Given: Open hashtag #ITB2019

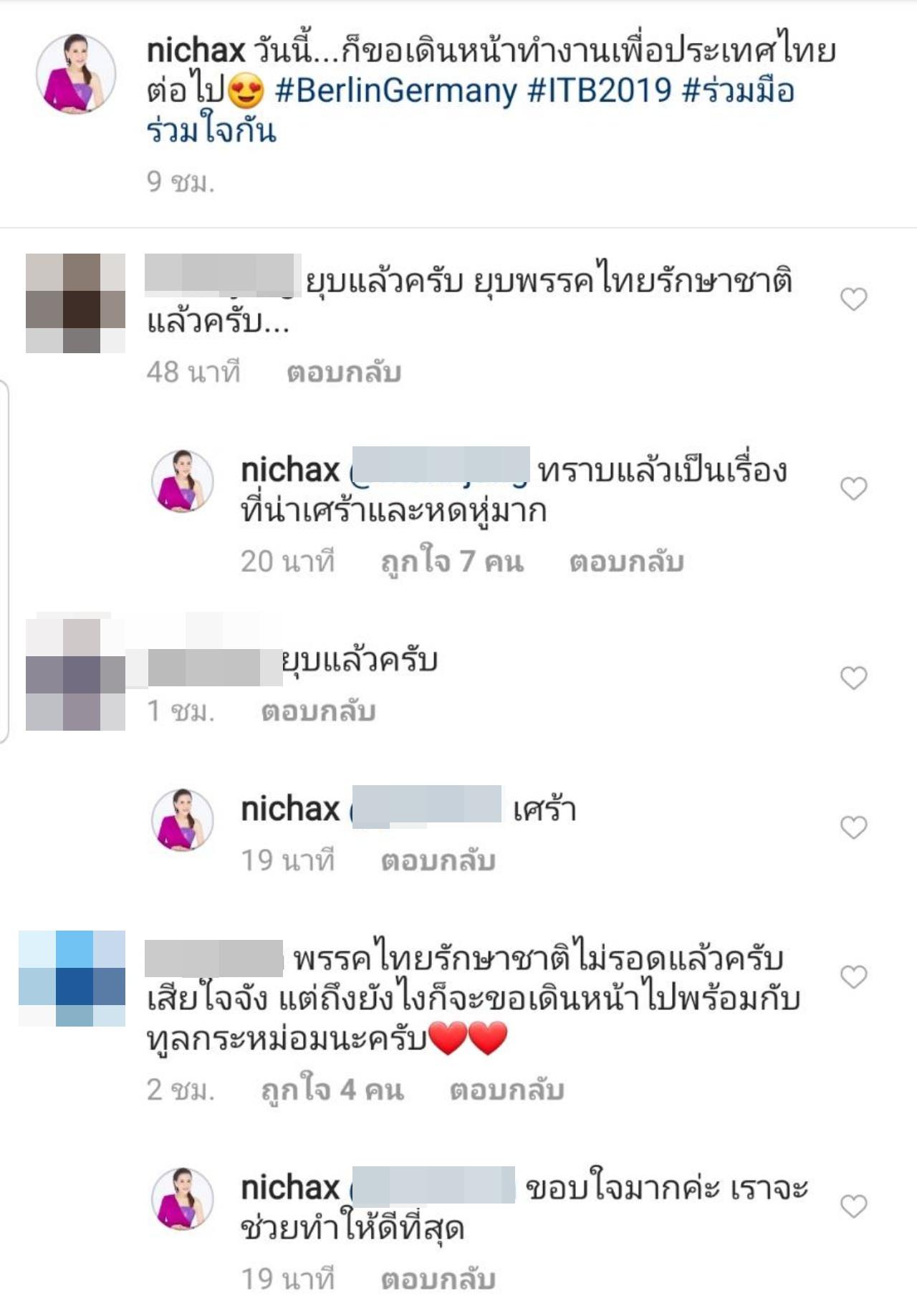Looking at the screenshot, I should [600, 91].
